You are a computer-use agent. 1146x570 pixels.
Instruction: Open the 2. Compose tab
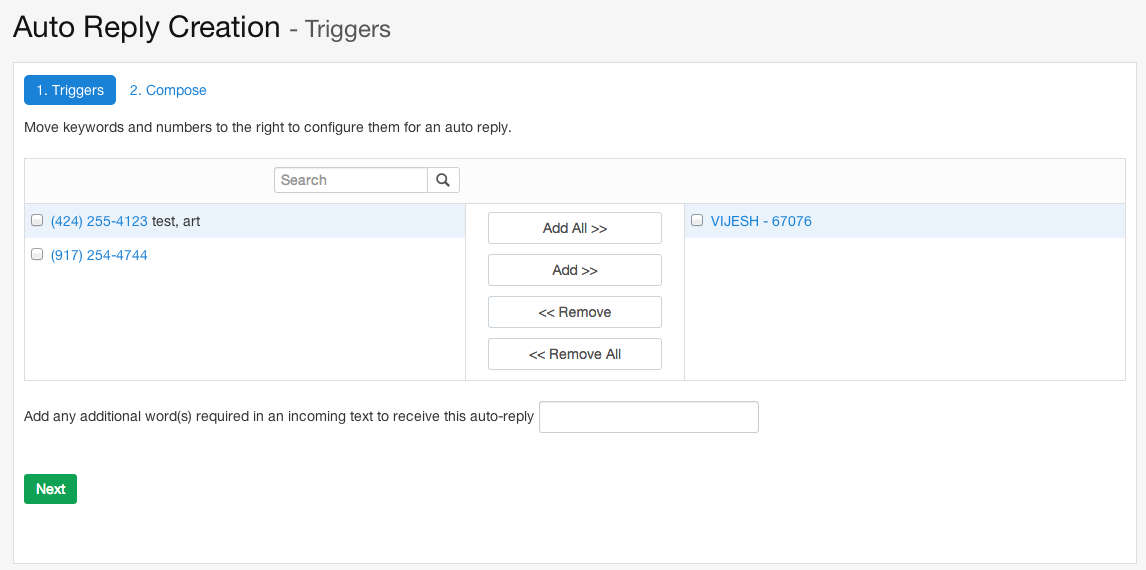pyautogui.click(x=168, y=90)
